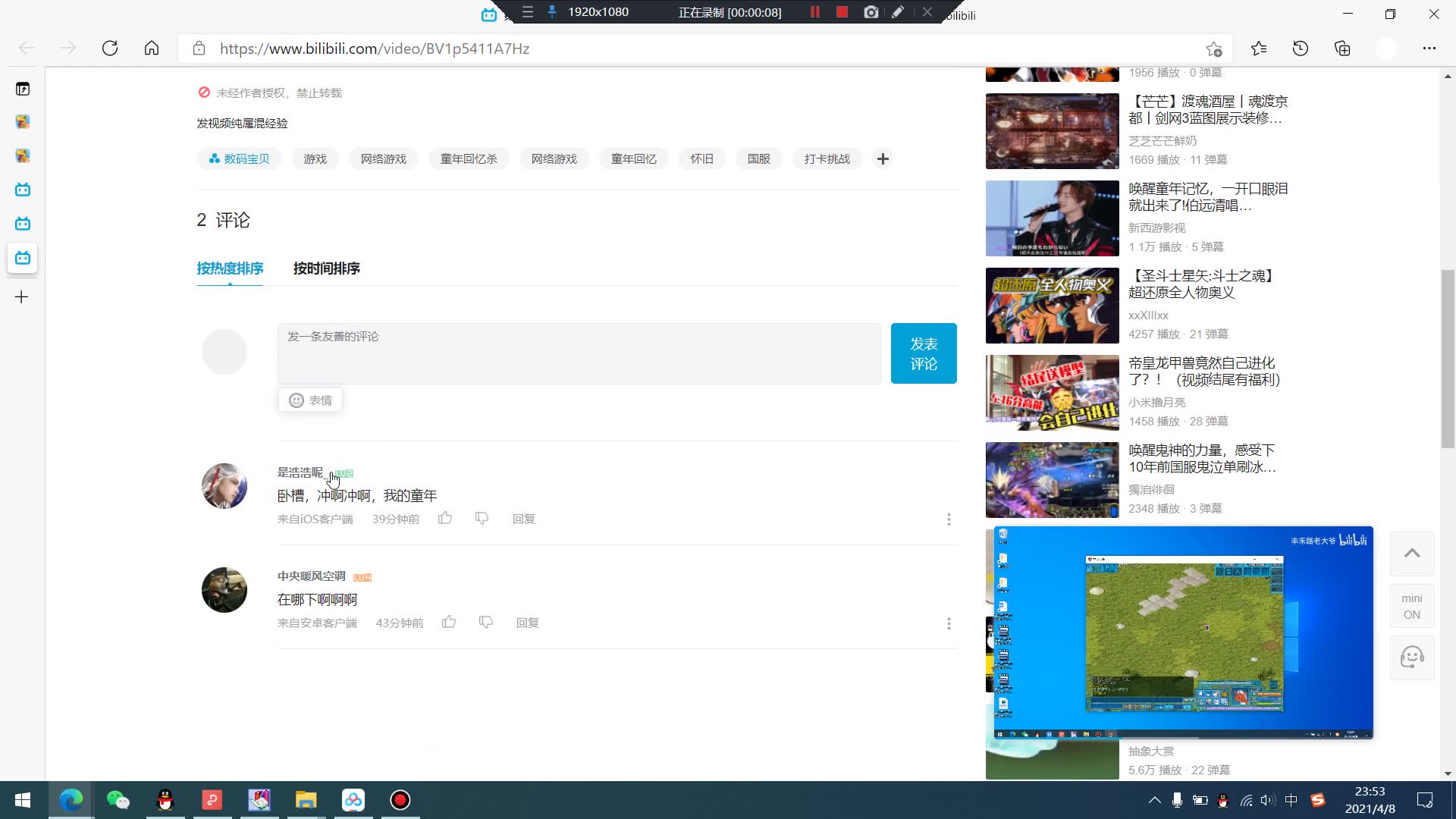Select the 怀旧 tag
Image resolution: width=1456 pixels, height=819 pixels.
click(x=702, y=159)
